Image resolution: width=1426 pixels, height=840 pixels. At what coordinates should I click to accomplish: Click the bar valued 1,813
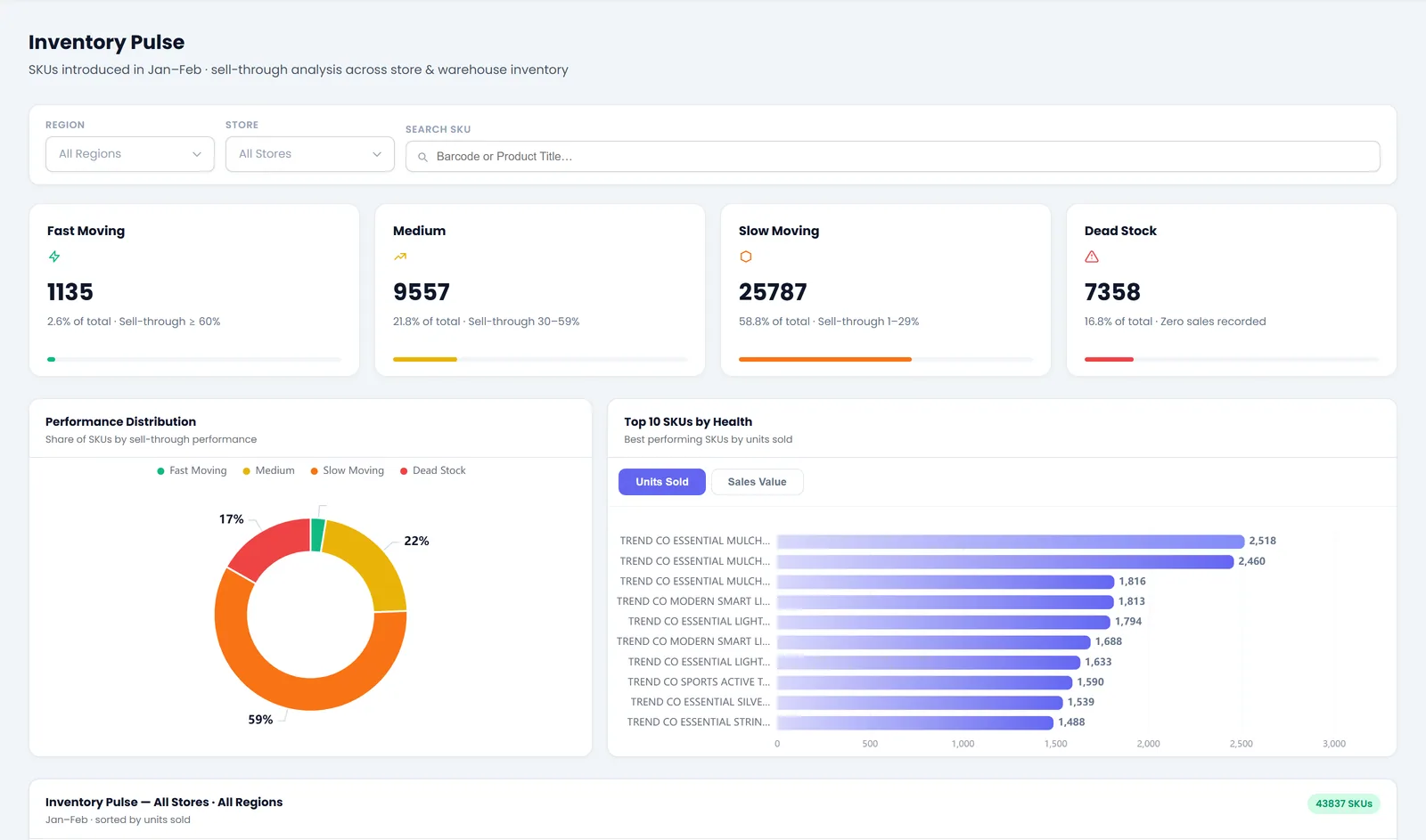(x=946, y=601)
